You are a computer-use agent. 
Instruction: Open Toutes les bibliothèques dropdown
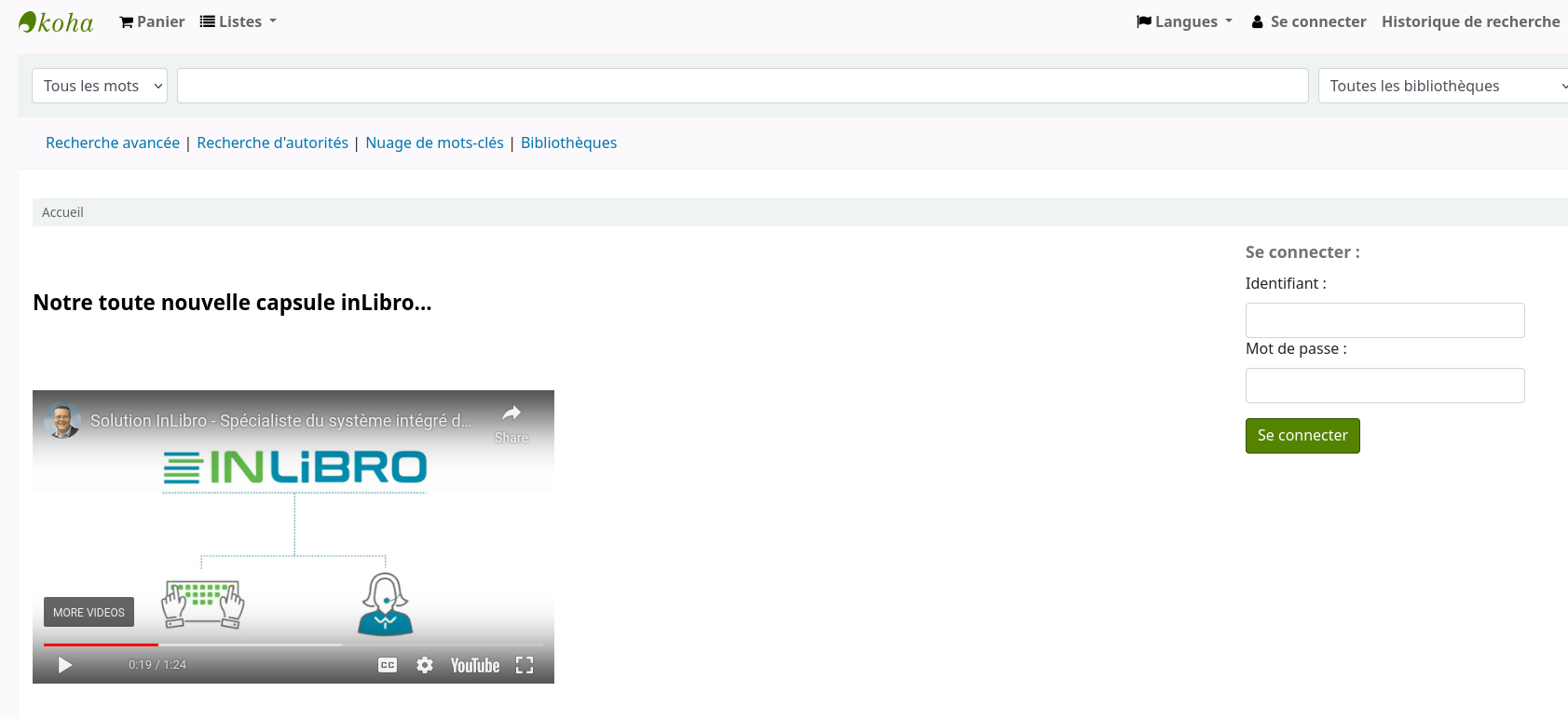(x=1444, y=86)
